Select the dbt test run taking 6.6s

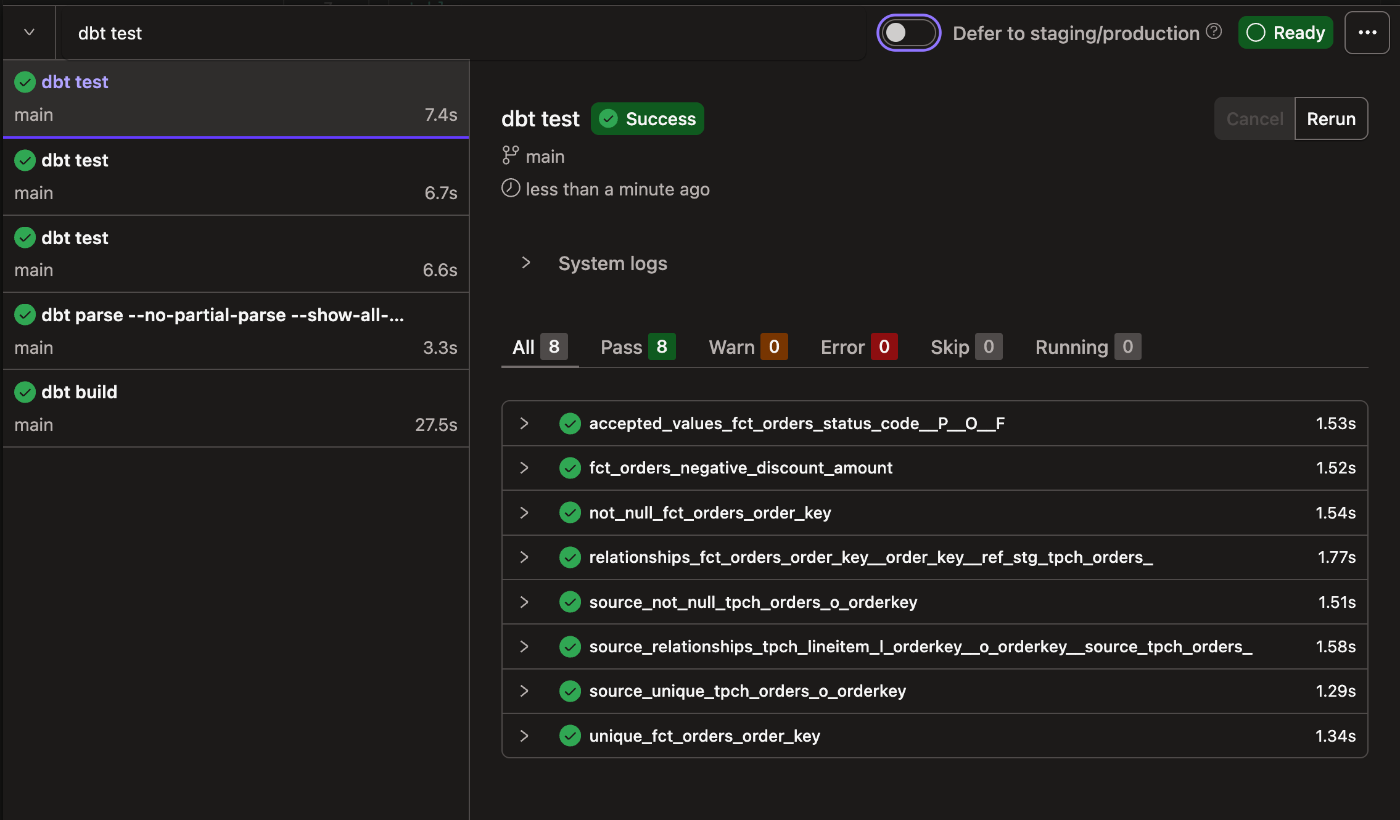236,254
